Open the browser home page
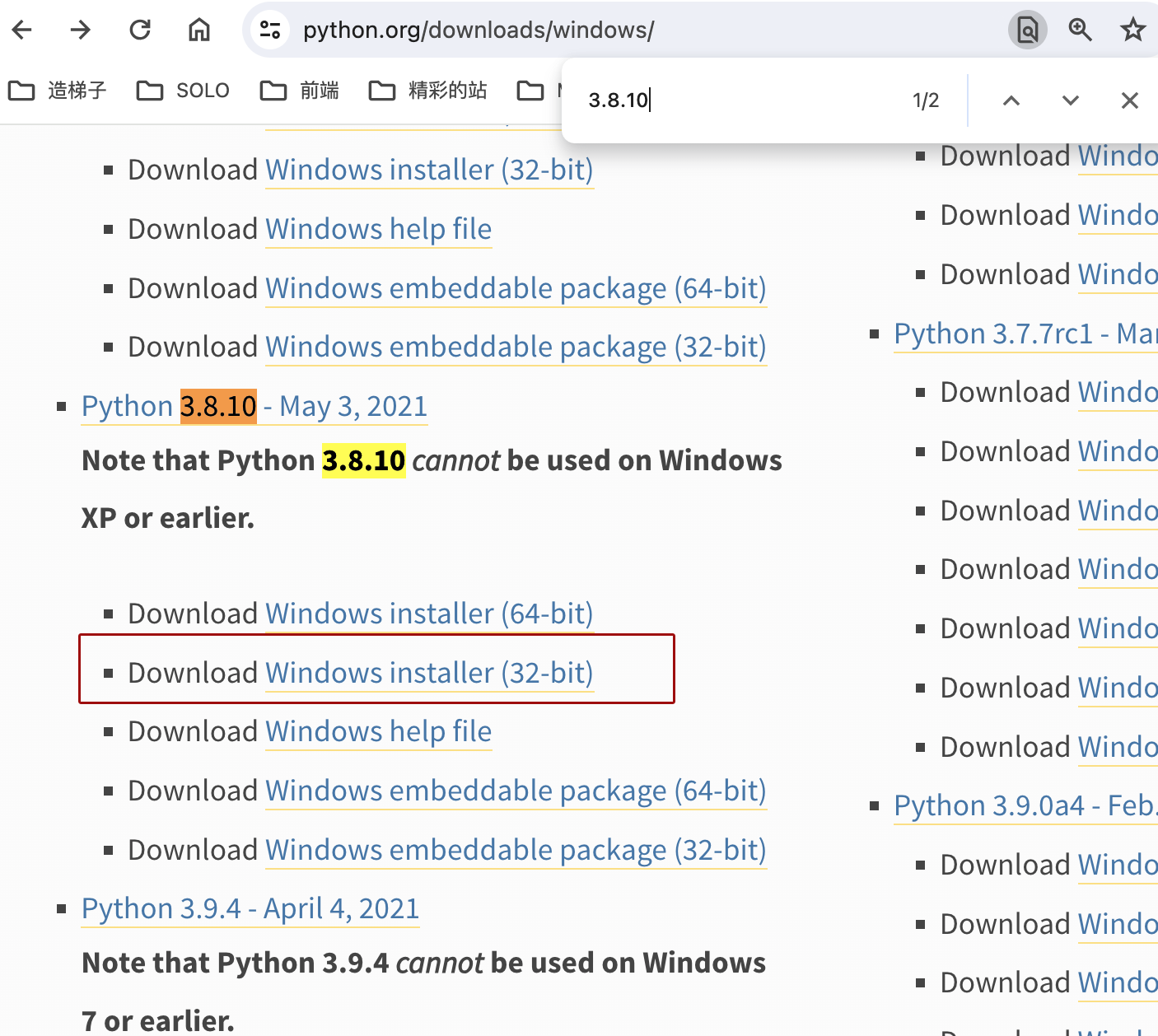 199,30
